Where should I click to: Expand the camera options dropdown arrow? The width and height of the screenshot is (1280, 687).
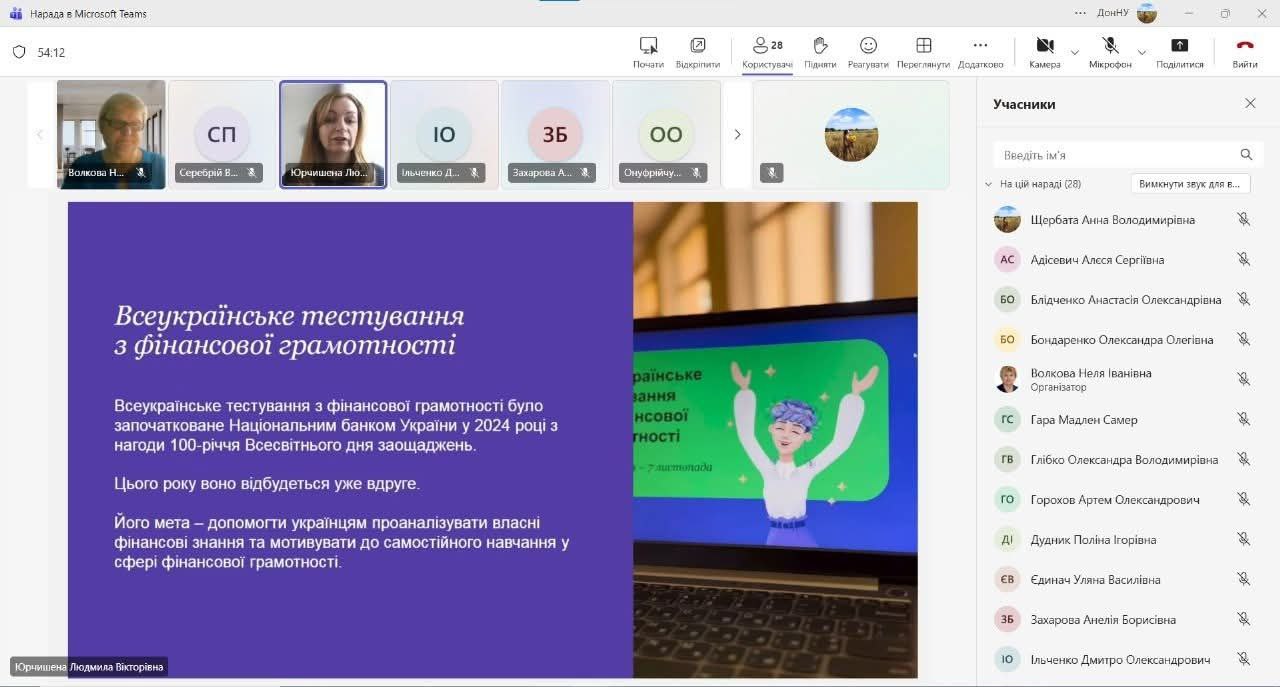point(1075,52)
